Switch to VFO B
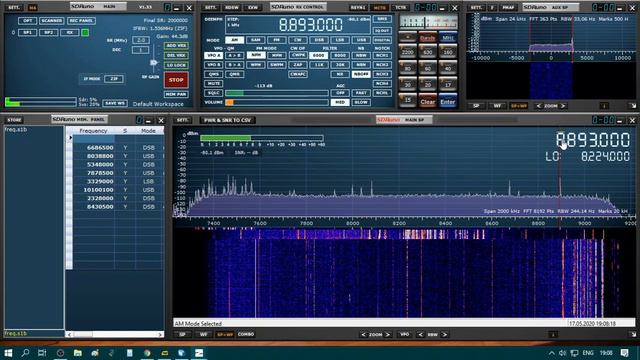 click(213, 64)
